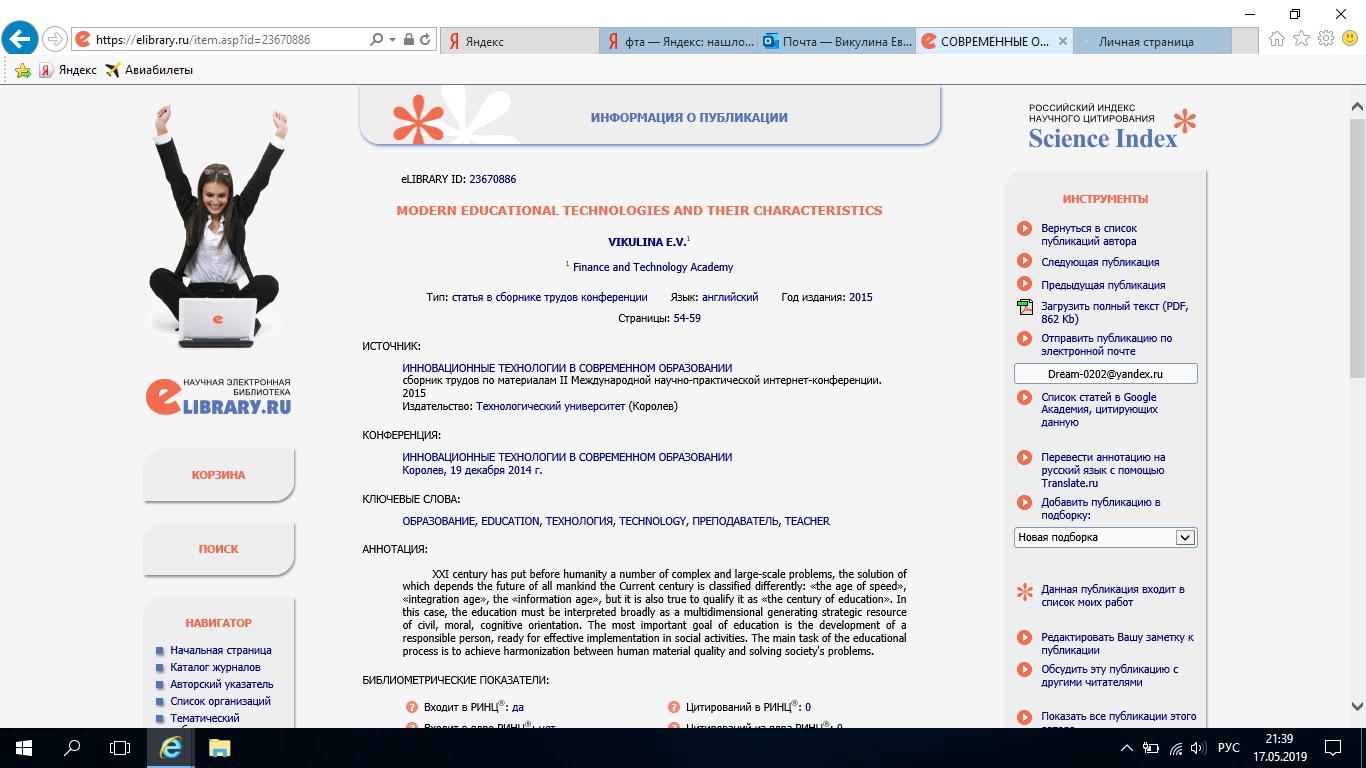This screenshot has width=1366, height=768.
Task: Switch to the 'Яндекс' tab
Action: click(x=520, y=41)
